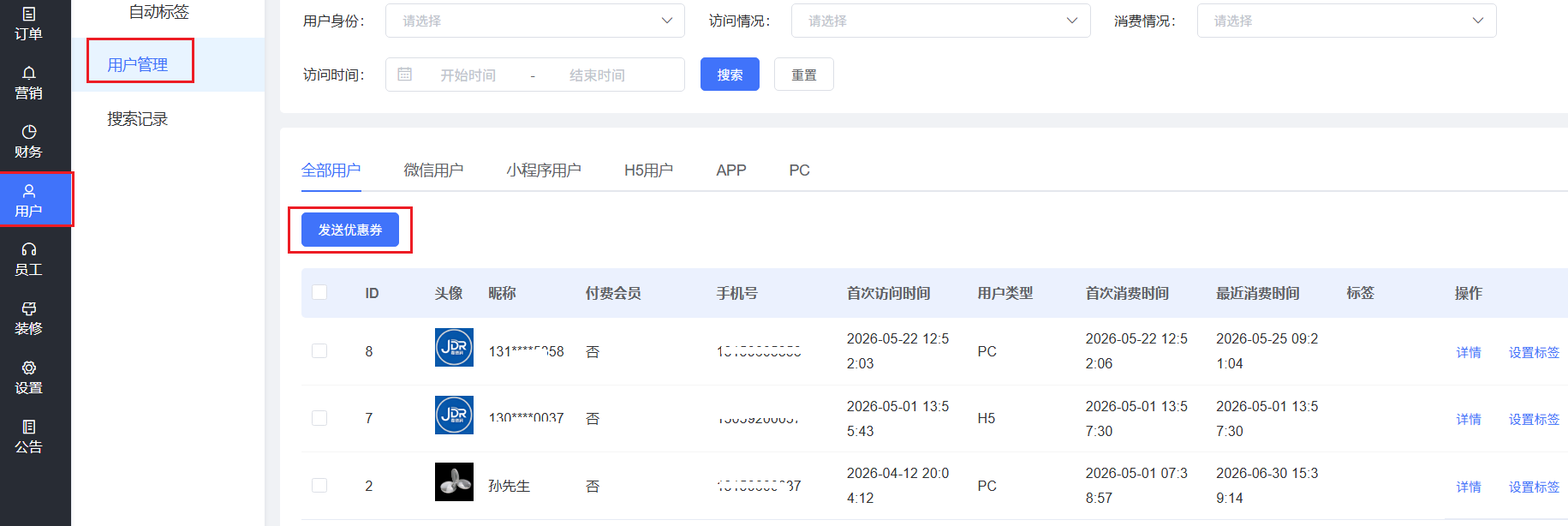
Task: Click the 用户类型 column header
Action: pos(1005,293)
